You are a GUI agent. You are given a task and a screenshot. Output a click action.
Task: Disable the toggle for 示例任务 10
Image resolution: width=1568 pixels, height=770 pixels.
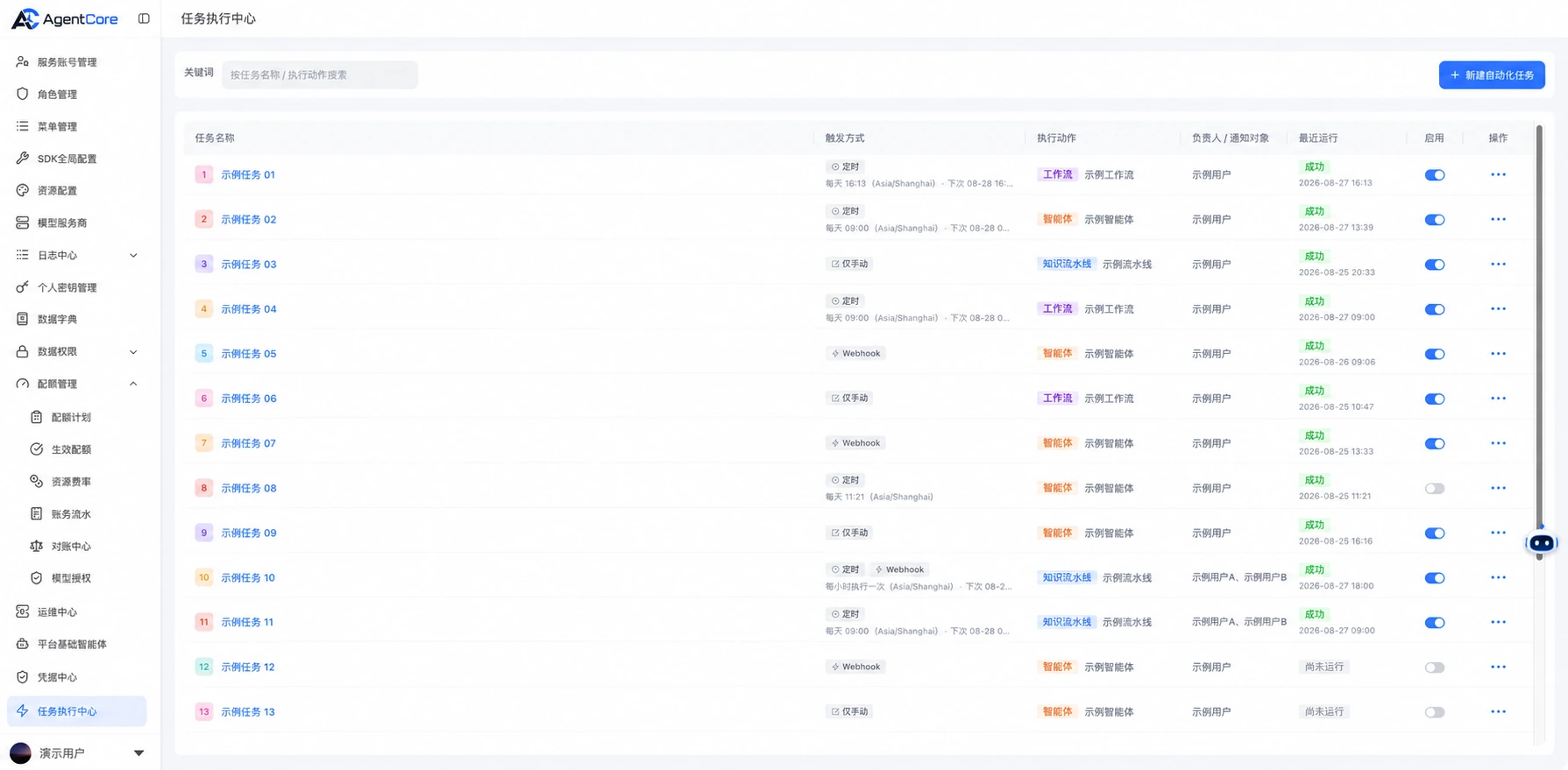(x=1434, y=578)
